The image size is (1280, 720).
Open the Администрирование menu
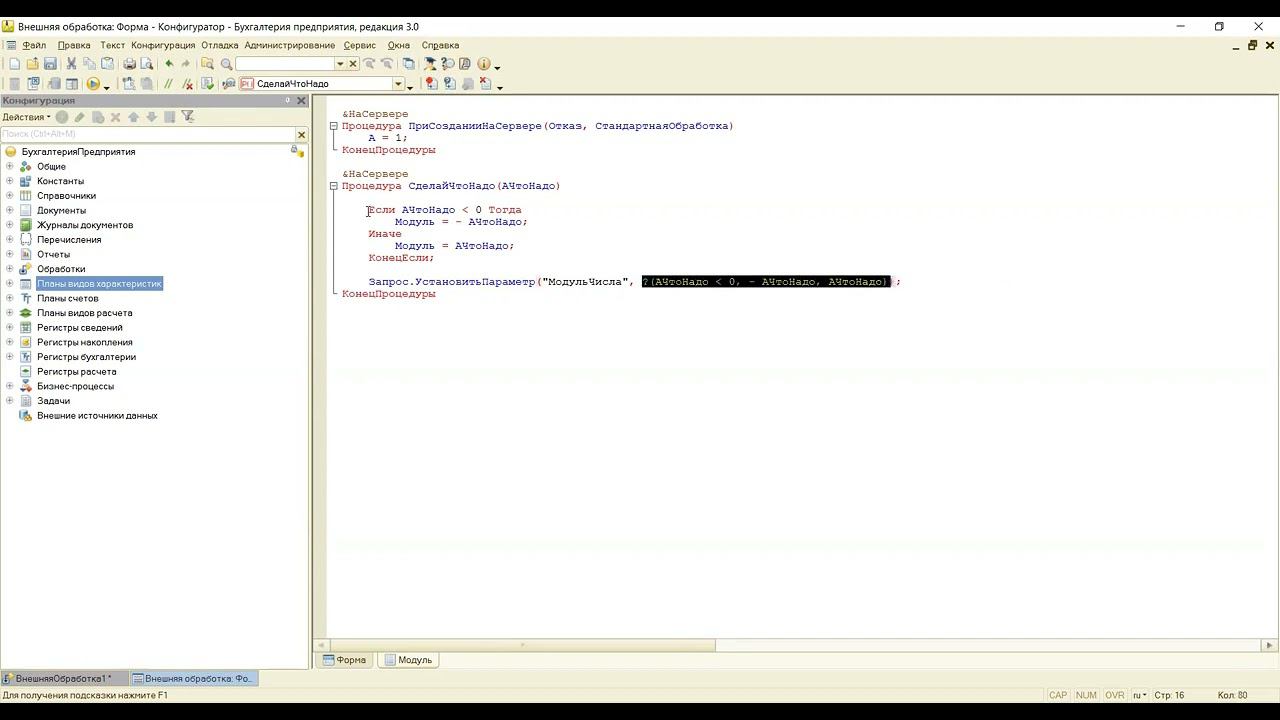pyautogui.click(x=290, y=45)
